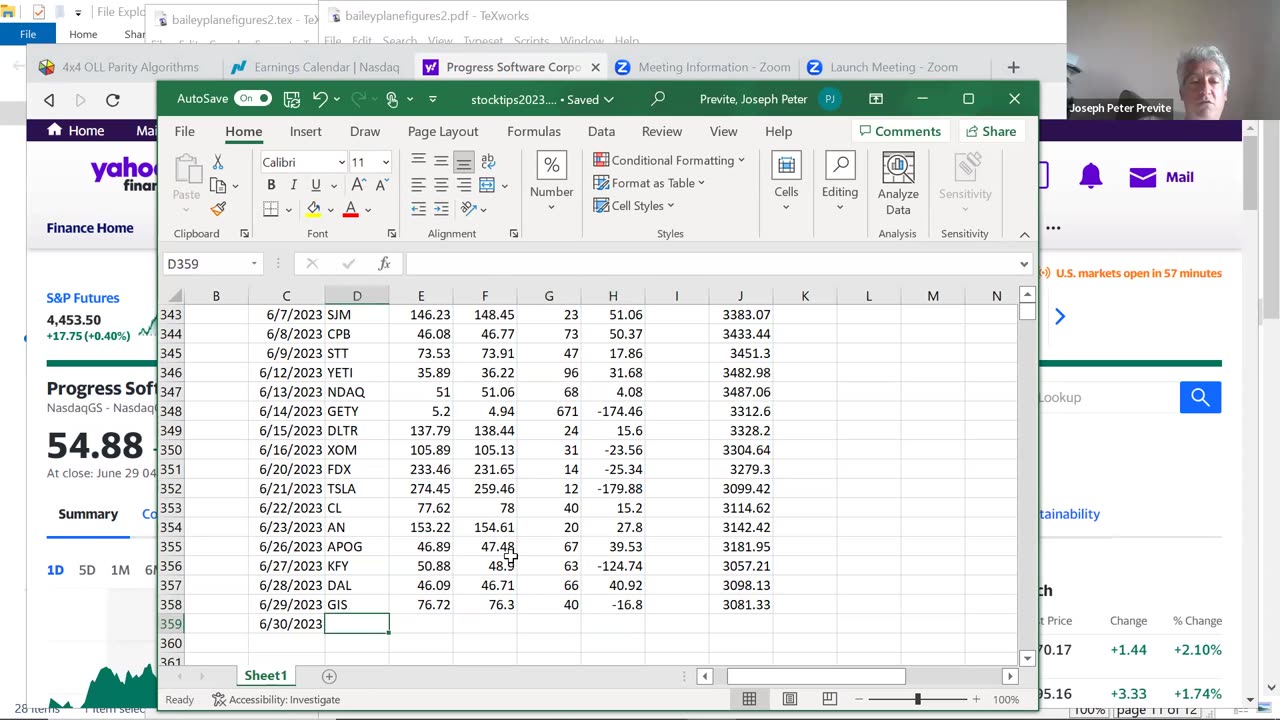Open the Cells group button
Image resolution: width=1280 pixels, height=720 pixels.
point(786,182)
